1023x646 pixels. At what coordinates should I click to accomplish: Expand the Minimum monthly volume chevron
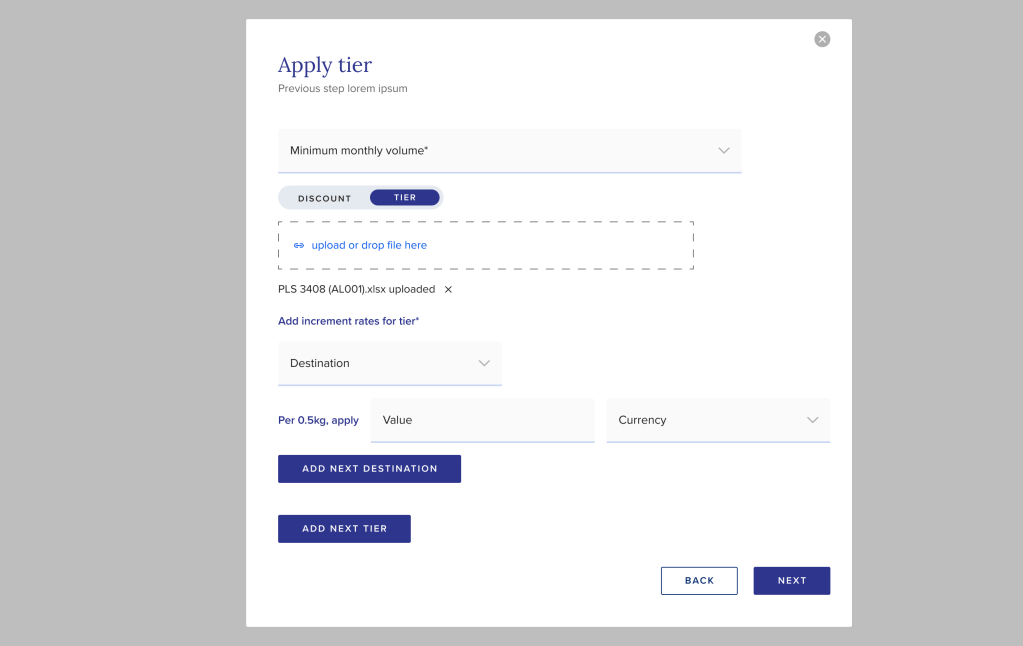[724, 150]
